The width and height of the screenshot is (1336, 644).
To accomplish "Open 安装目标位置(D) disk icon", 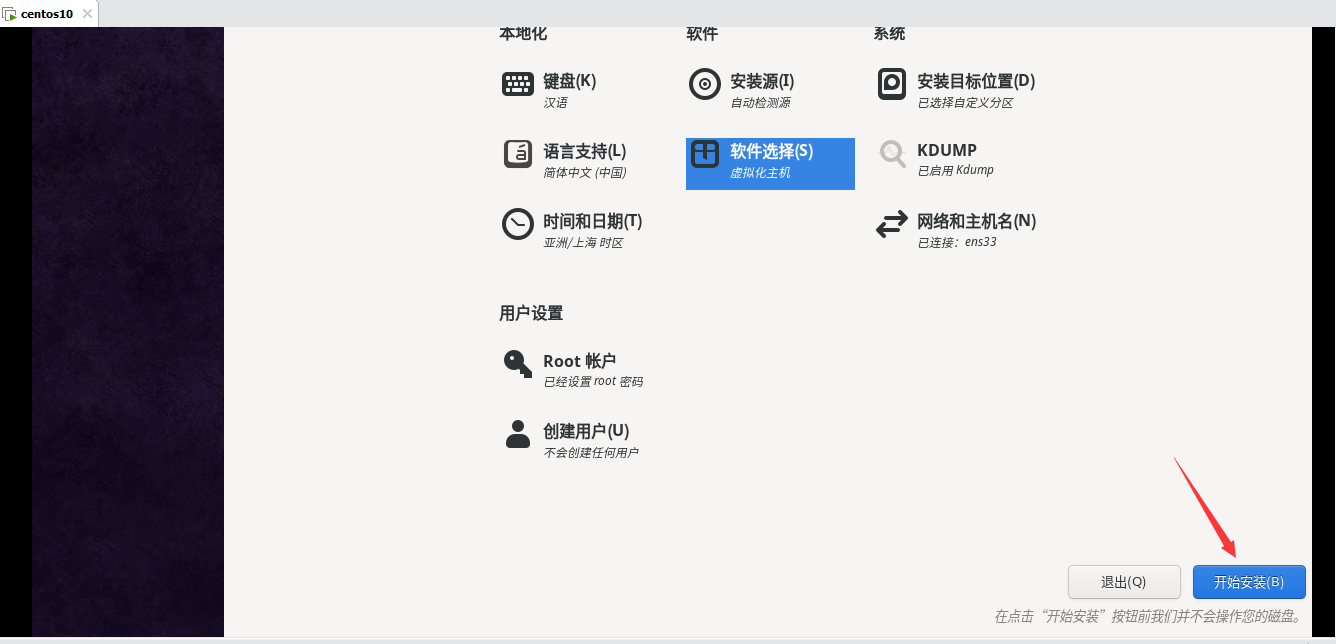I will pyautogui.click(x=891, y=84).
